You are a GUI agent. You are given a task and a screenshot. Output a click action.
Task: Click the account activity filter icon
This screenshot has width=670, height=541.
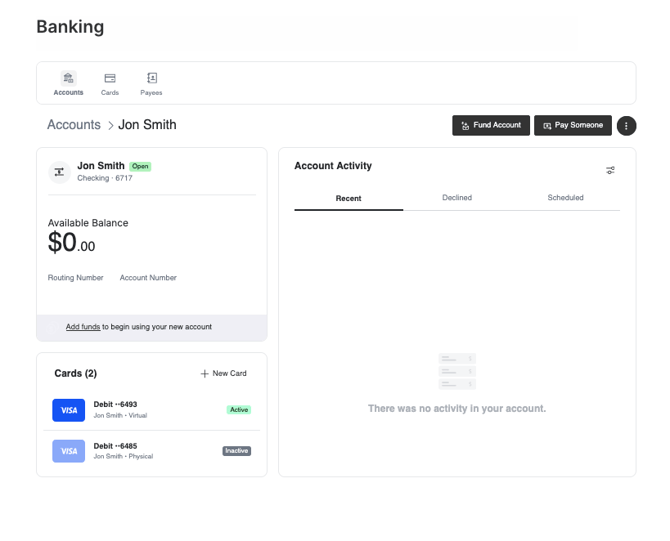coord(610,171)
